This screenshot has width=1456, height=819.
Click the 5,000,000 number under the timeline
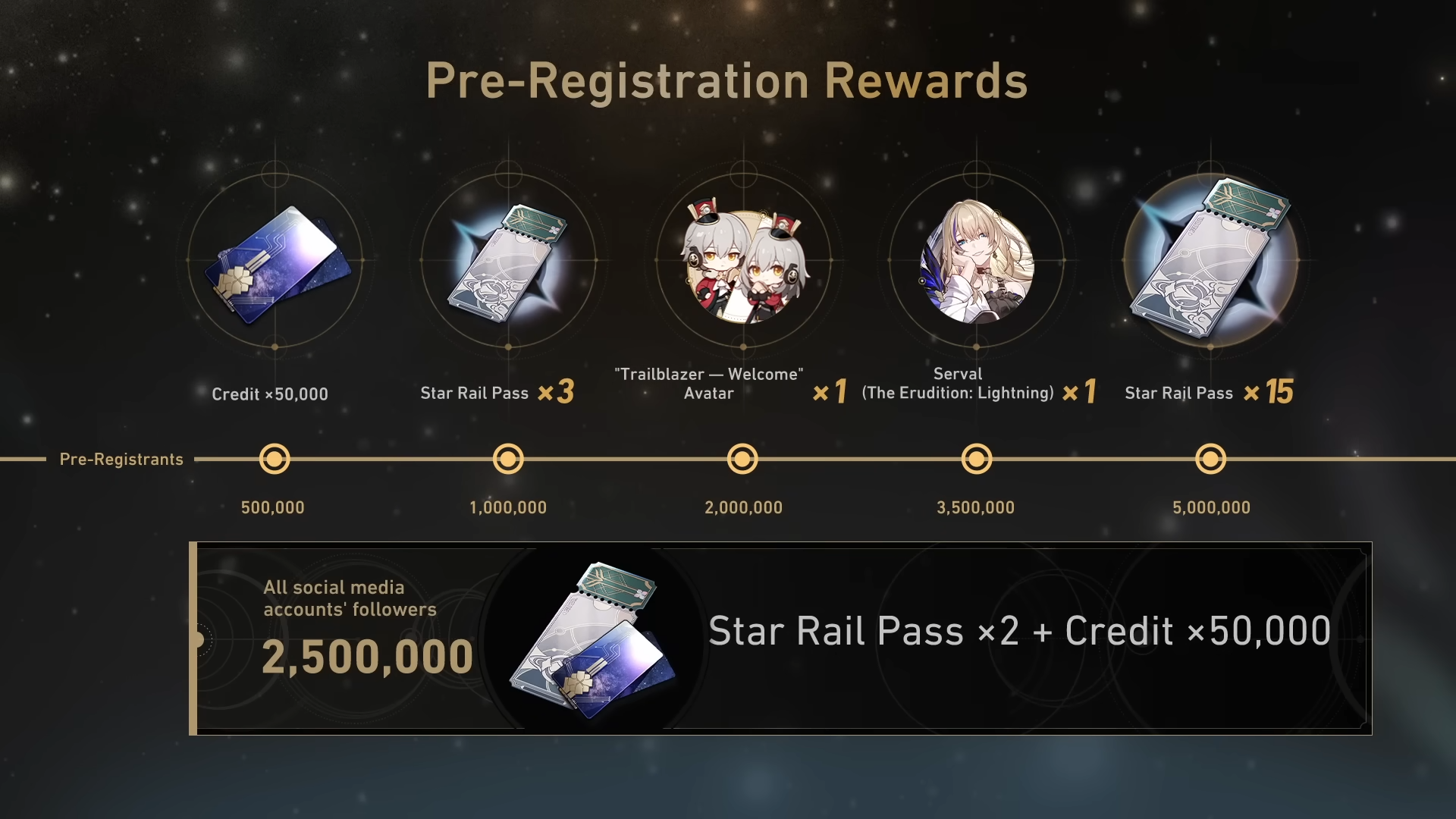pyautogui.click(x=1211, y=508)
